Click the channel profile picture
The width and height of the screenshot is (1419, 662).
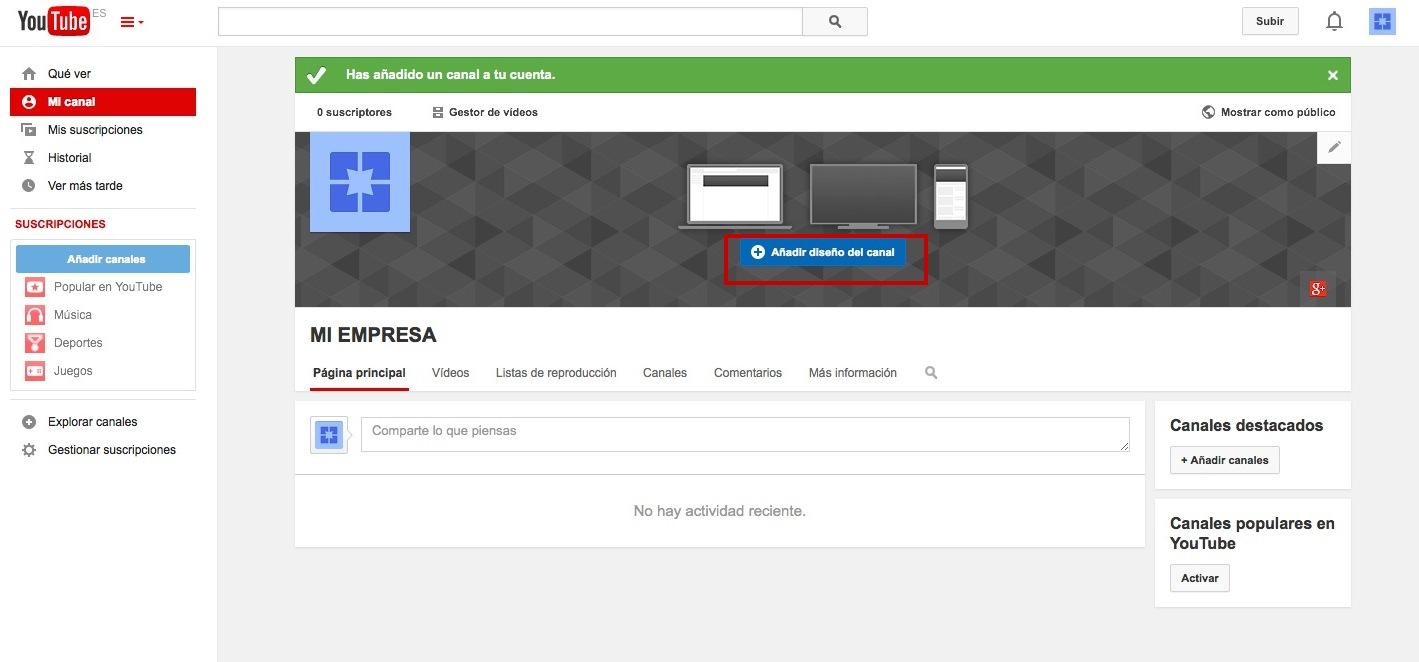[x=360, y=182]
